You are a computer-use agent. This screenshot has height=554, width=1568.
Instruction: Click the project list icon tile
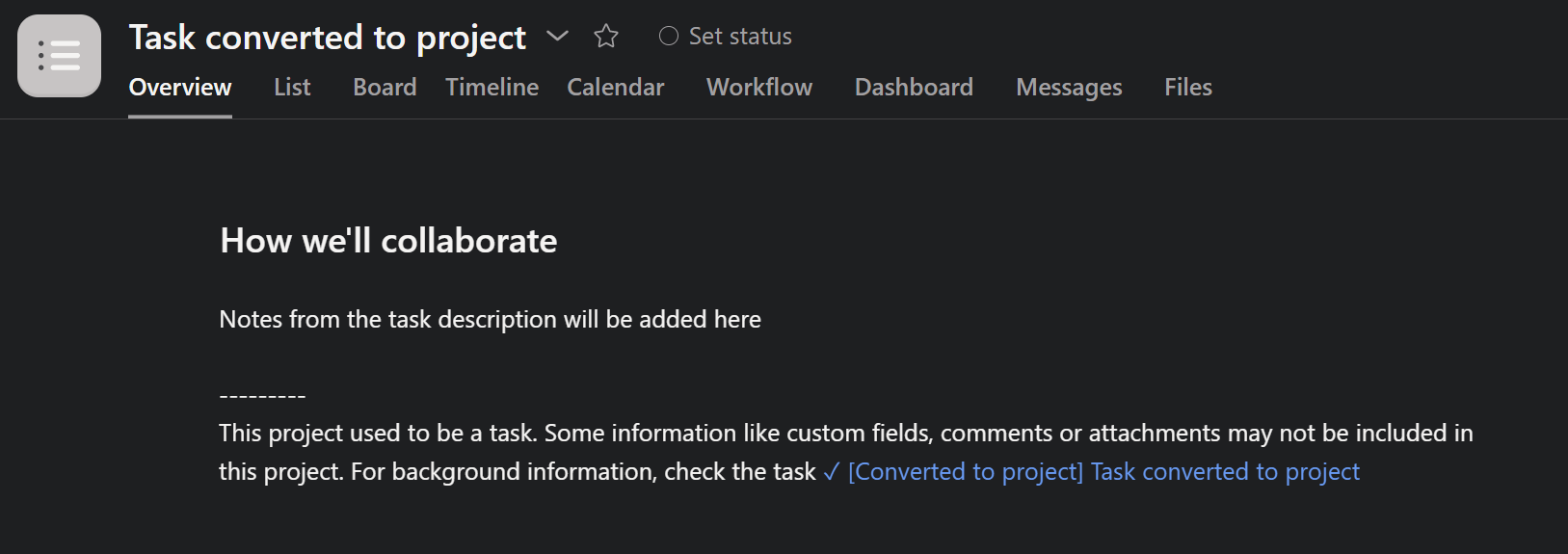tap(59, 56)
